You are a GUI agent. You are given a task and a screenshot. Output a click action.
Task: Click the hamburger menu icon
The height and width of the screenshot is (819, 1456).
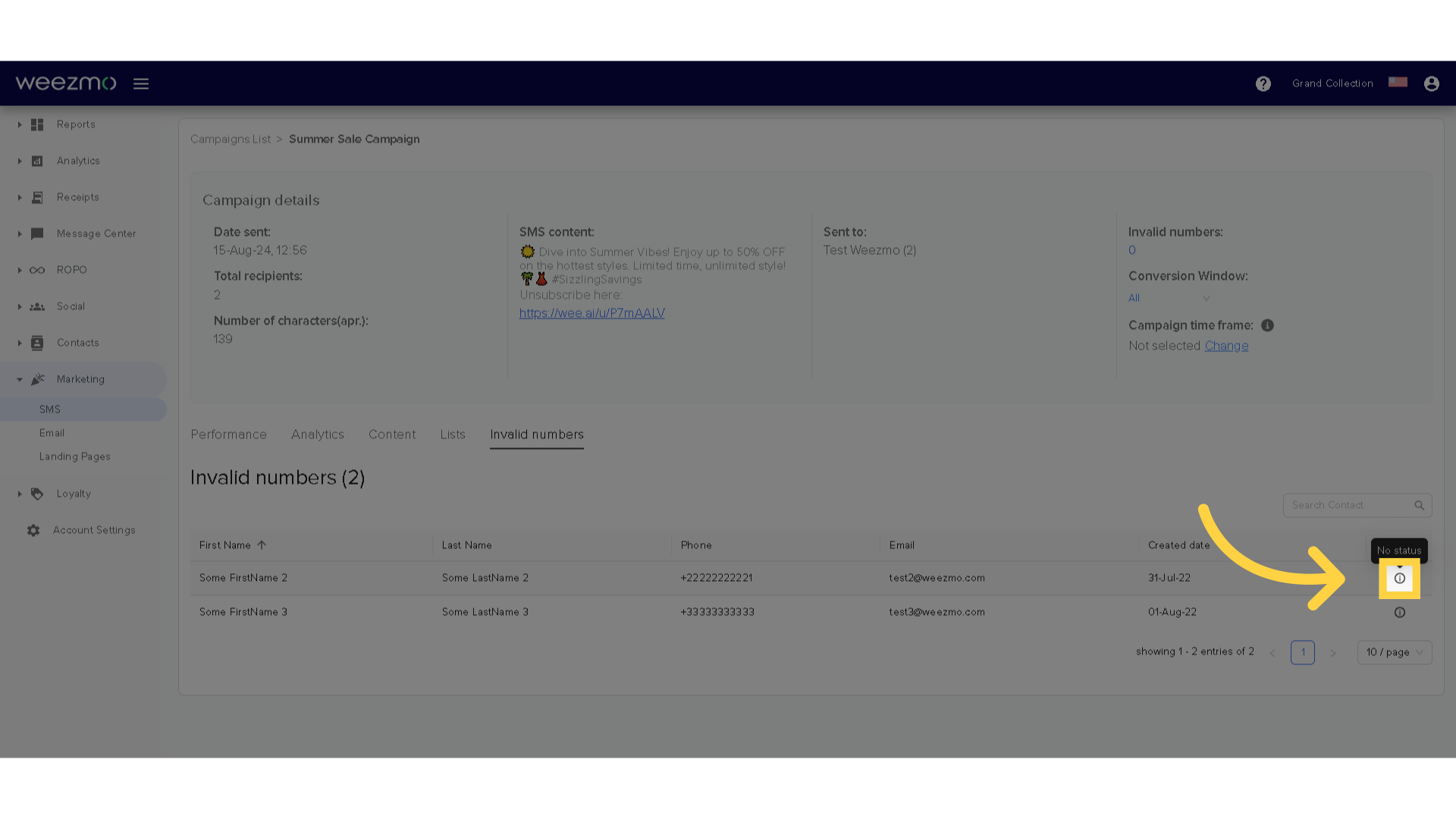[141, 83]
